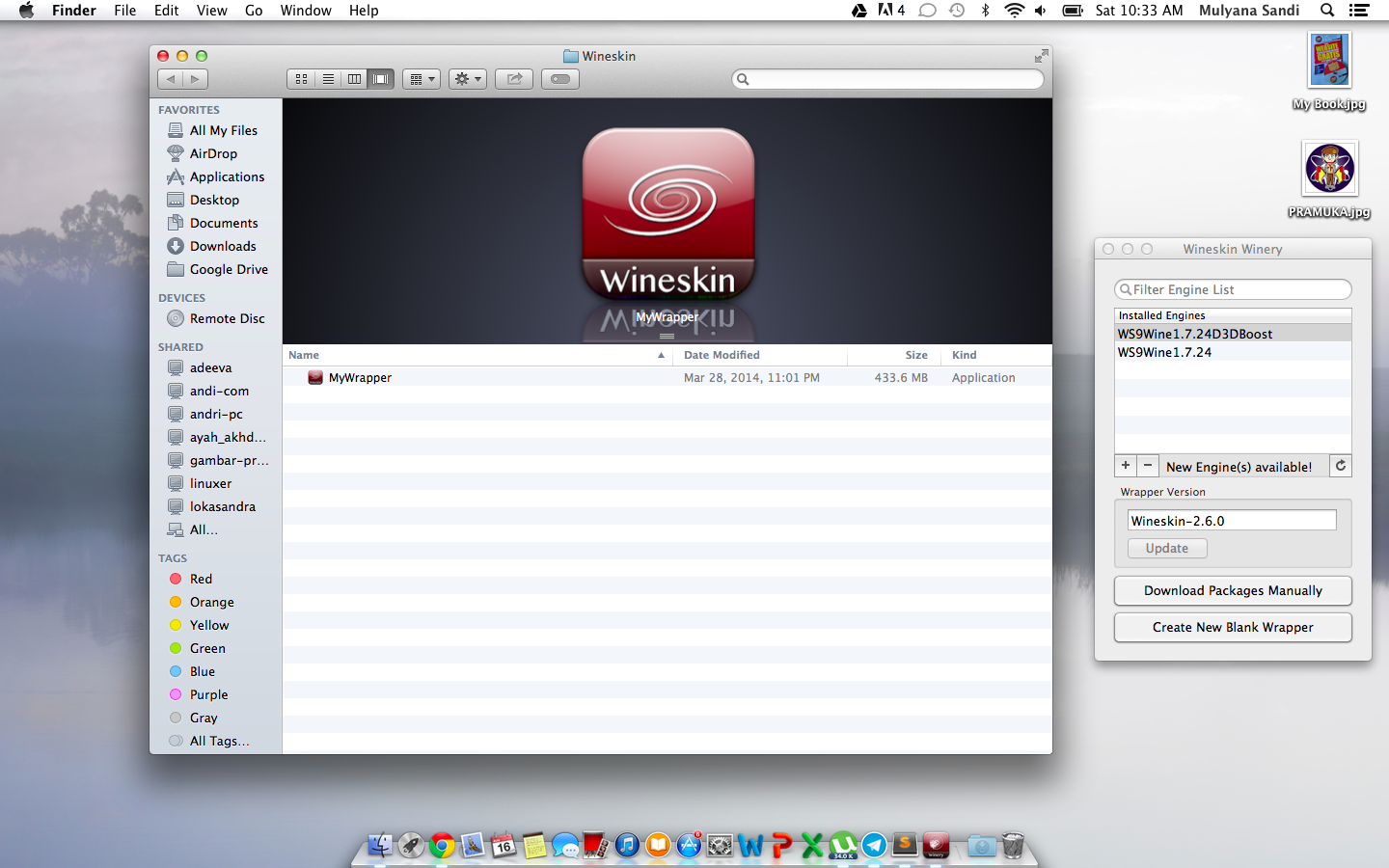Select engine WS9Wine1.7.24

tap(1233, 352)
